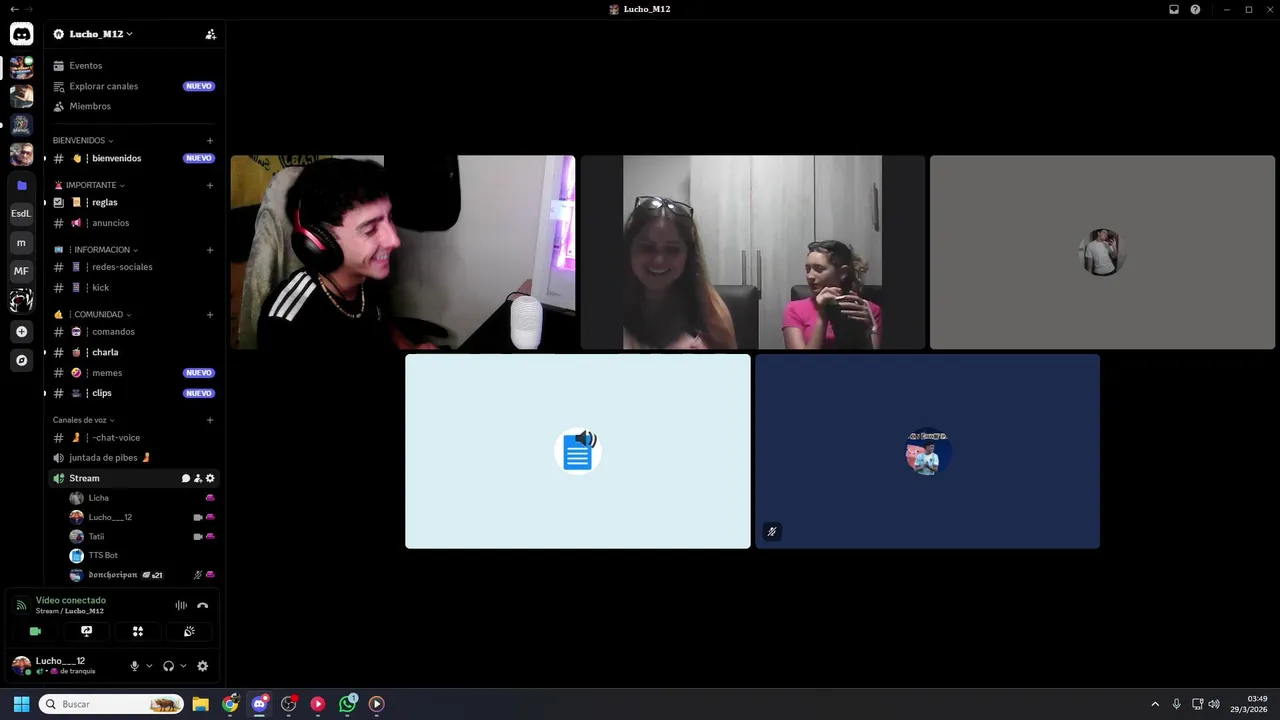
Task: Open the anuncios channel
Action: [x=134, y=223]
